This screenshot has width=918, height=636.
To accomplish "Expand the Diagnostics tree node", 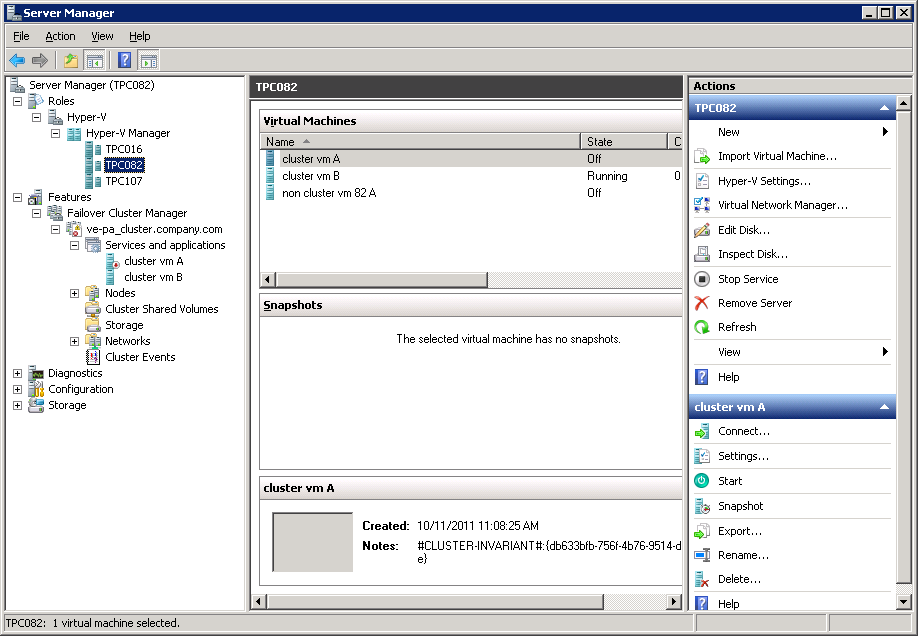I will coord(18,373).
